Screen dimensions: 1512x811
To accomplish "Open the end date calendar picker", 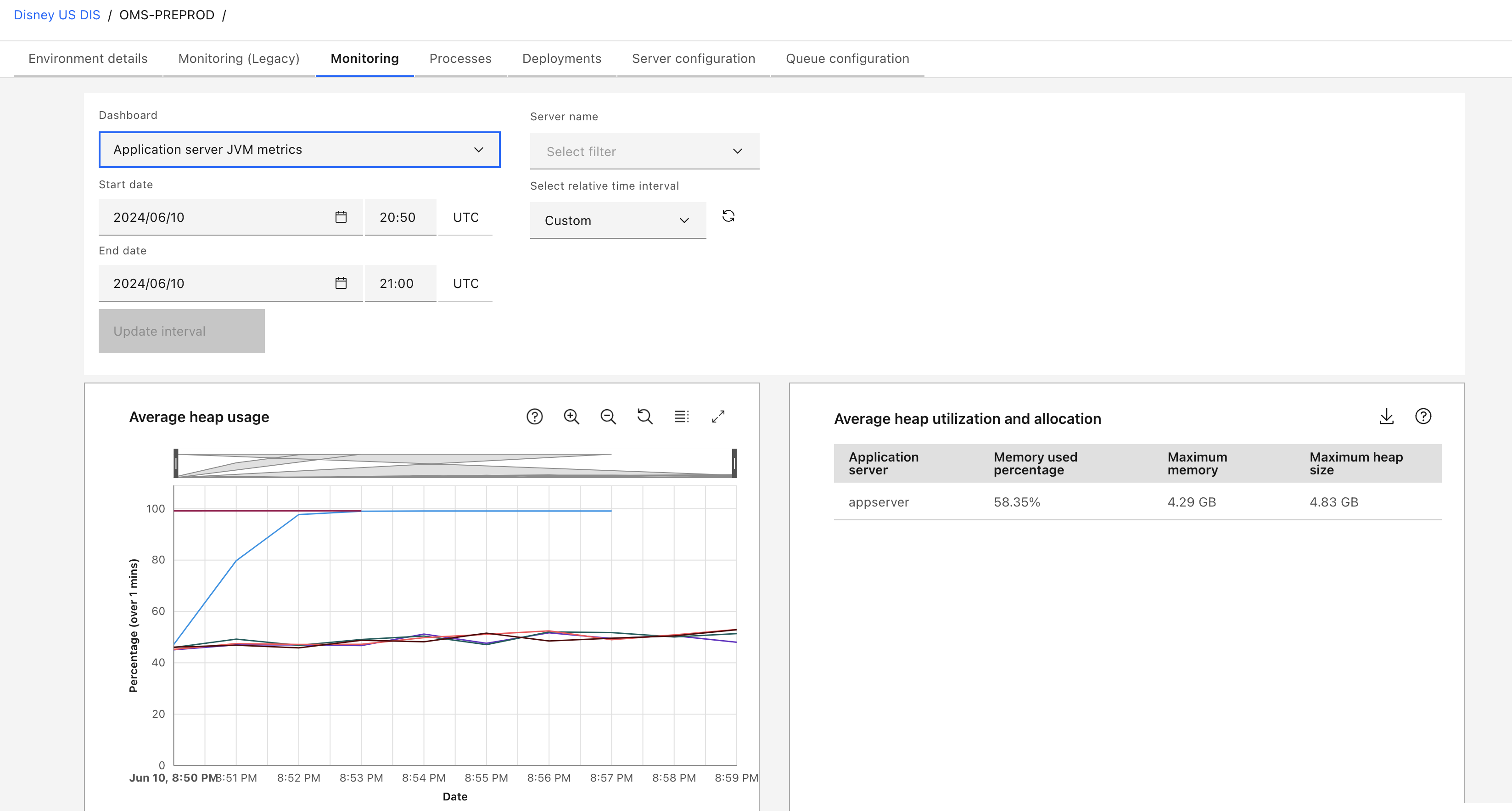I will 341,283.
